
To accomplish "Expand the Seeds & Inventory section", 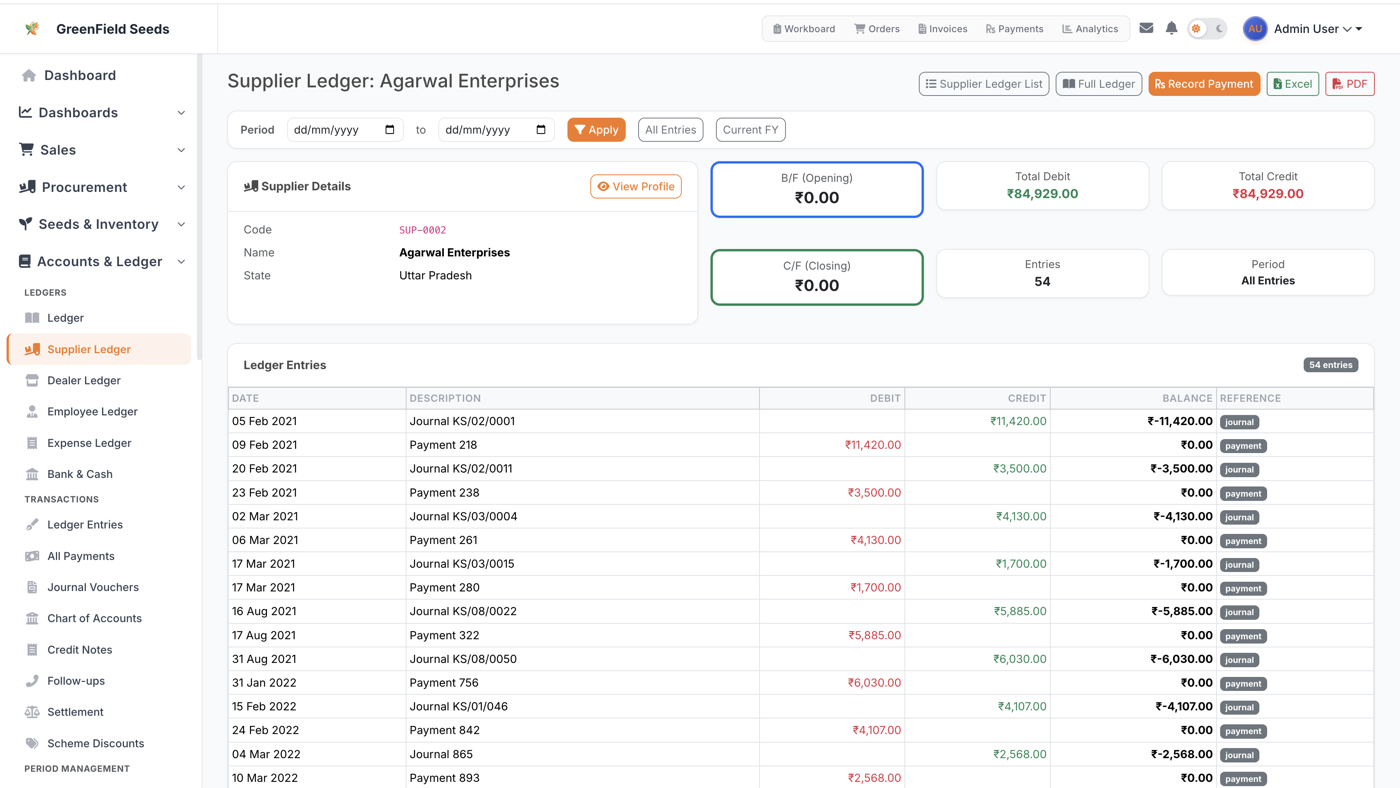I will [100, 224].
